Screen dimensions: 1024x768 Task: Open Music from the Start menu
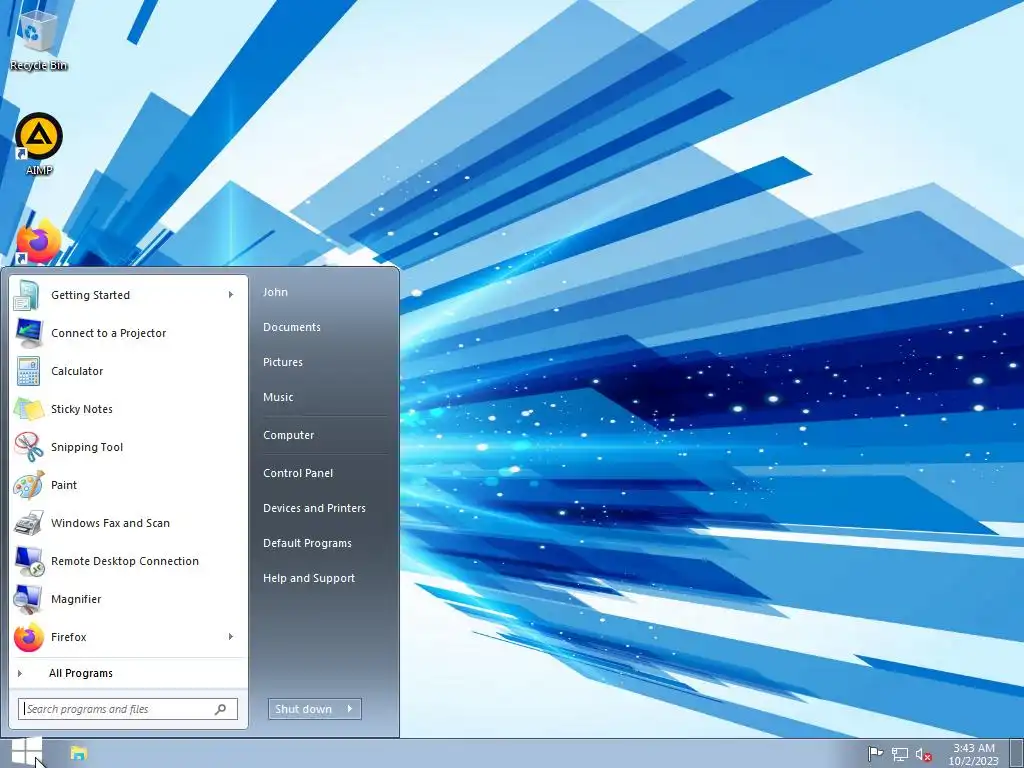(278, 397)
